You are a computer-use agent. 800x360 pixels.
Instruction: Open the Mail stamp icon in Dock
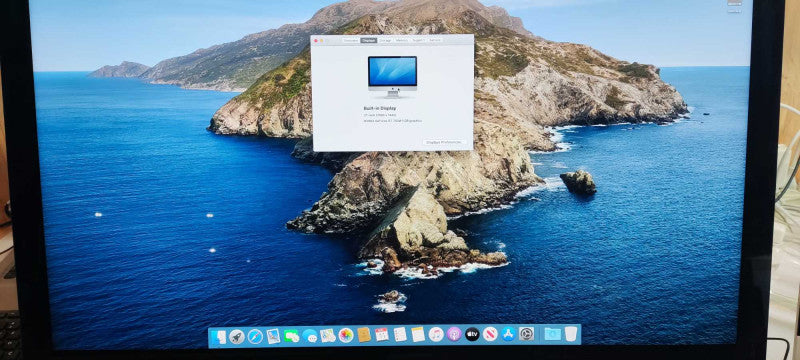point(273,336)
